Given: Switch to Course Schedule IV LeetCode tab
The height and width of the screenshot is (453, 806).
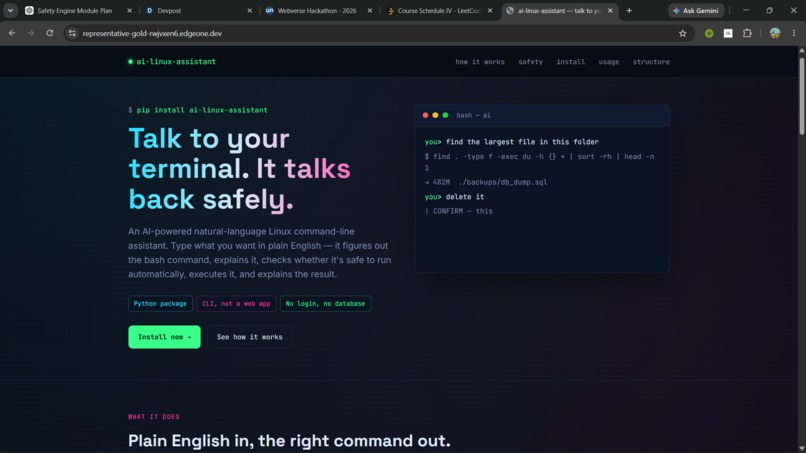Looking at the screenshot, I should pos(436,10).
